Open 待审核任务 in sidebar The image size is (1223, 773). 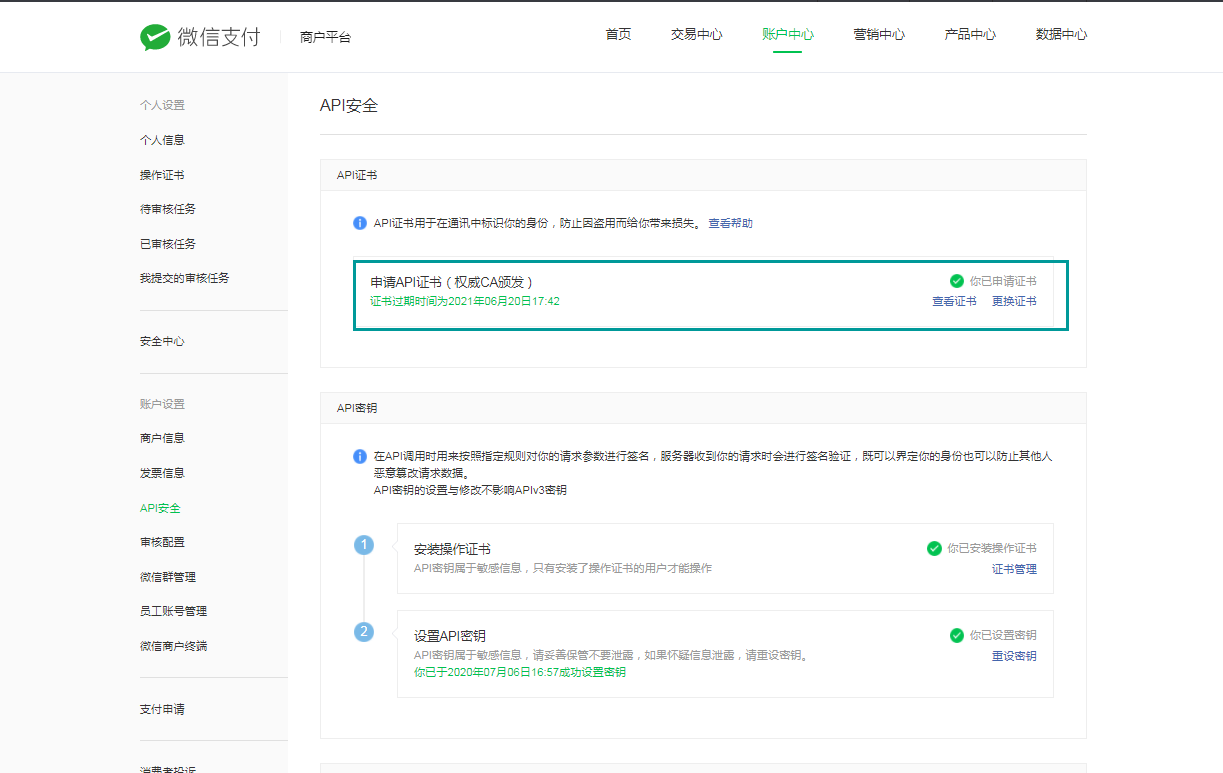click(x=168, y=209)
